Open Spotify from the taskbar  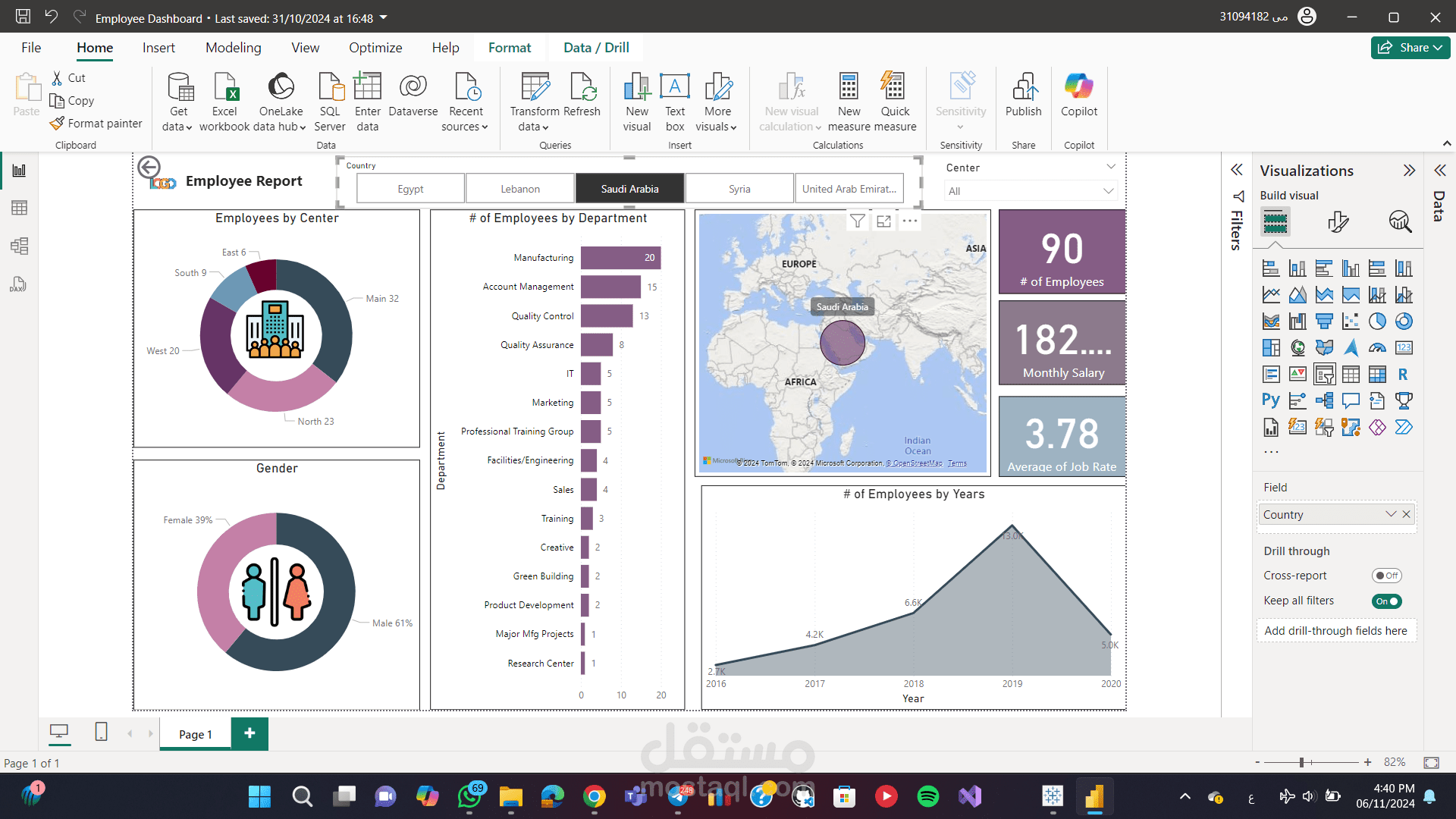pos(927,796)
